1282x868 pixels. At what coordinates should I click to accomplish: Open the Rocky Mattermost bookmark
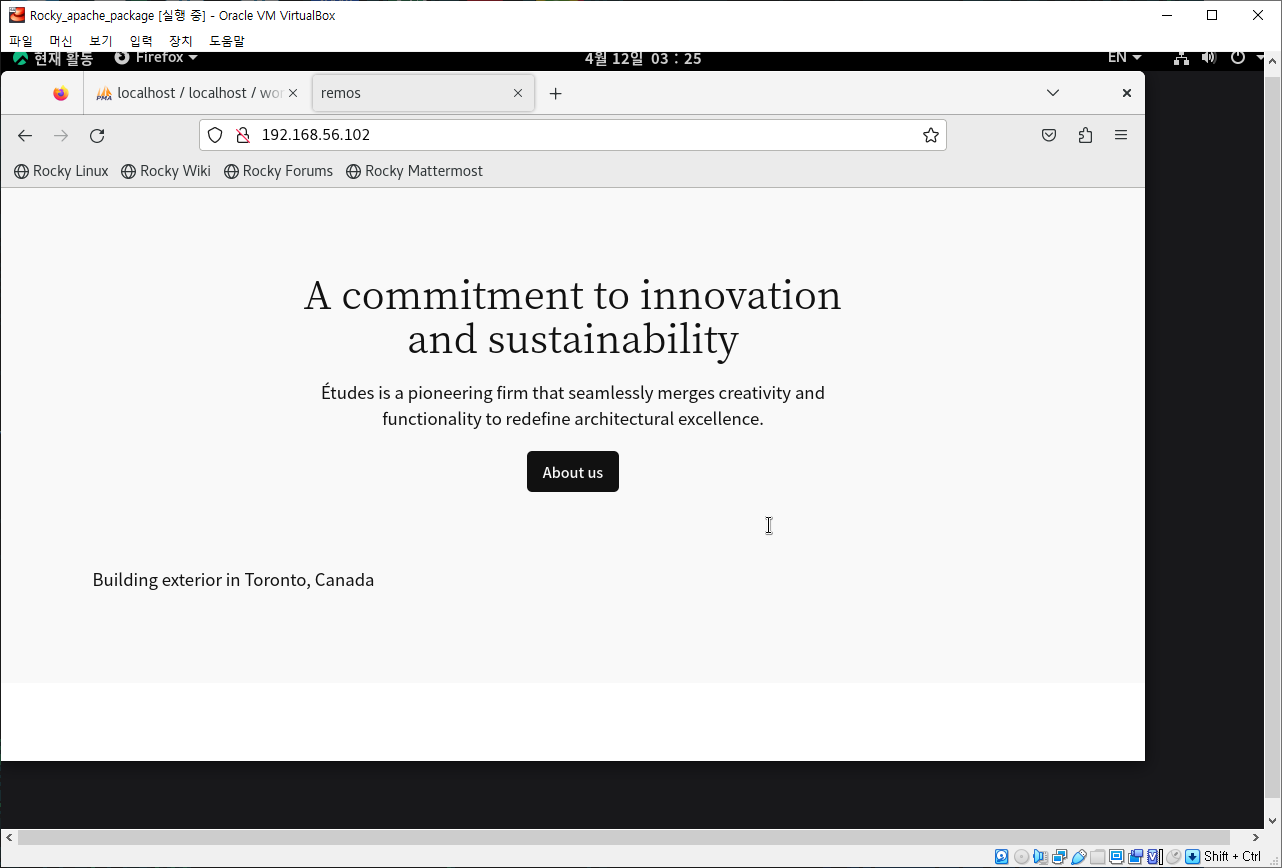[414, 171]
